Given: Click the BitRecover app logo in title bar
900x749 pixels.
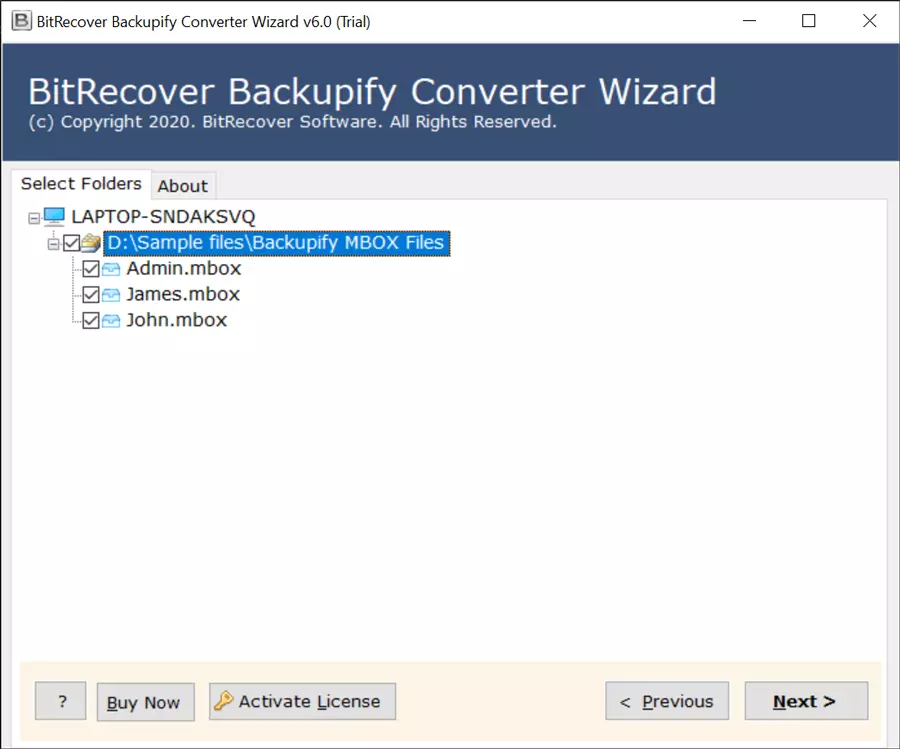Looking at the screenshot, I should [22, 21].
